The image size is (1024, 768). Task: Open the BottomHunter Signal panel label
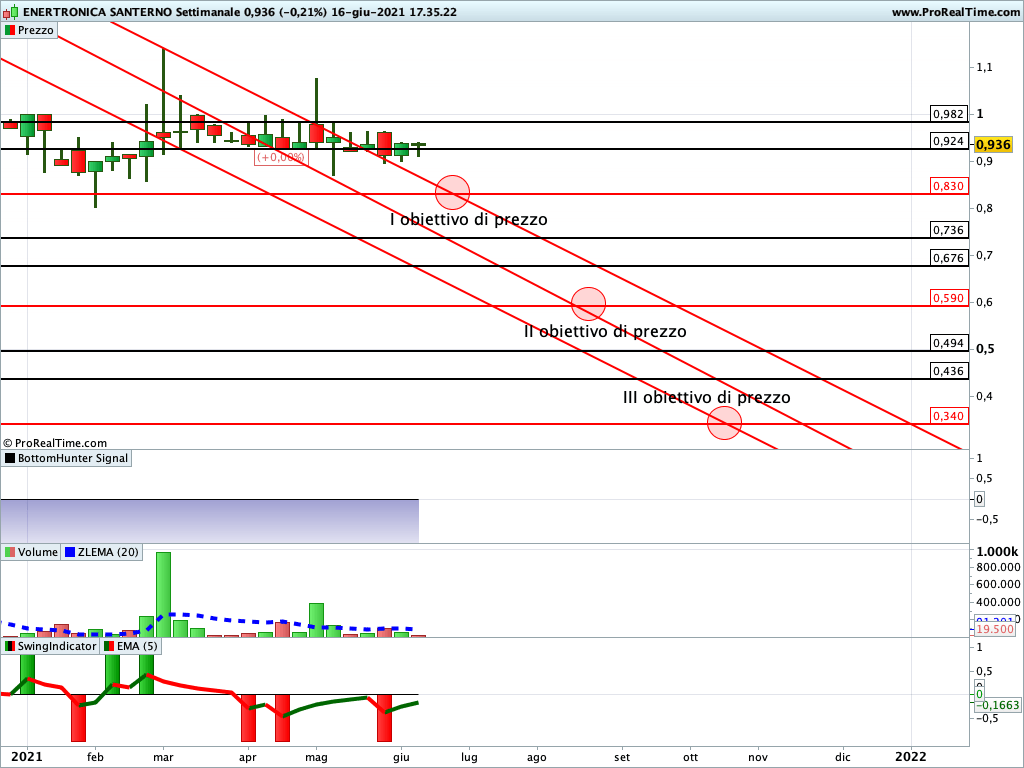coord(73,458)
